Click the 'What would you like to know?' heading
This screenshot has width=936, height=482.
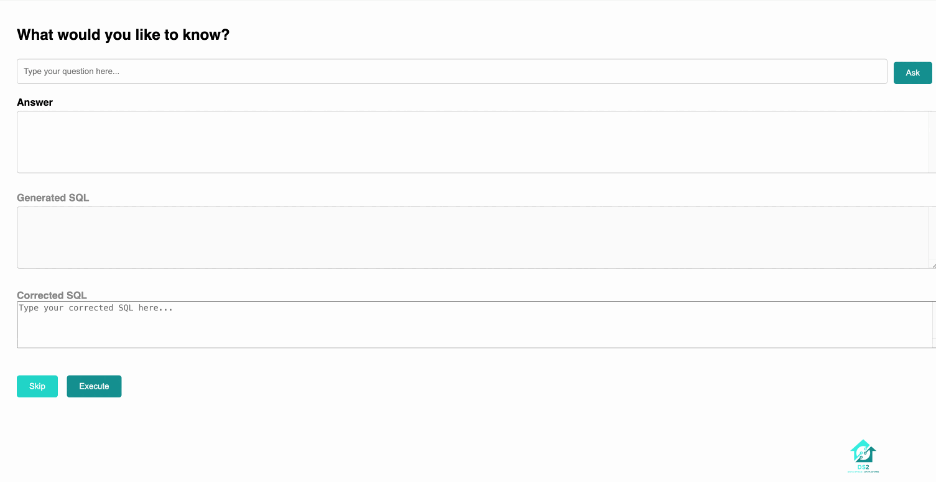[x=124, y=35]
